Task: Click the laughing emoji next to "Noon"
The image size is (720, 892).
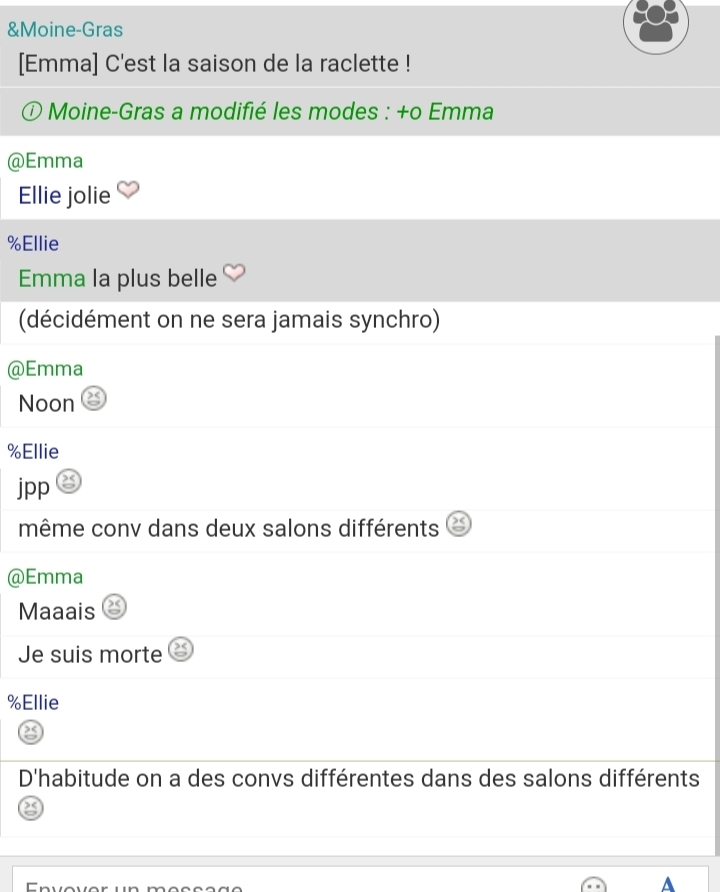Action: point(92,399)
